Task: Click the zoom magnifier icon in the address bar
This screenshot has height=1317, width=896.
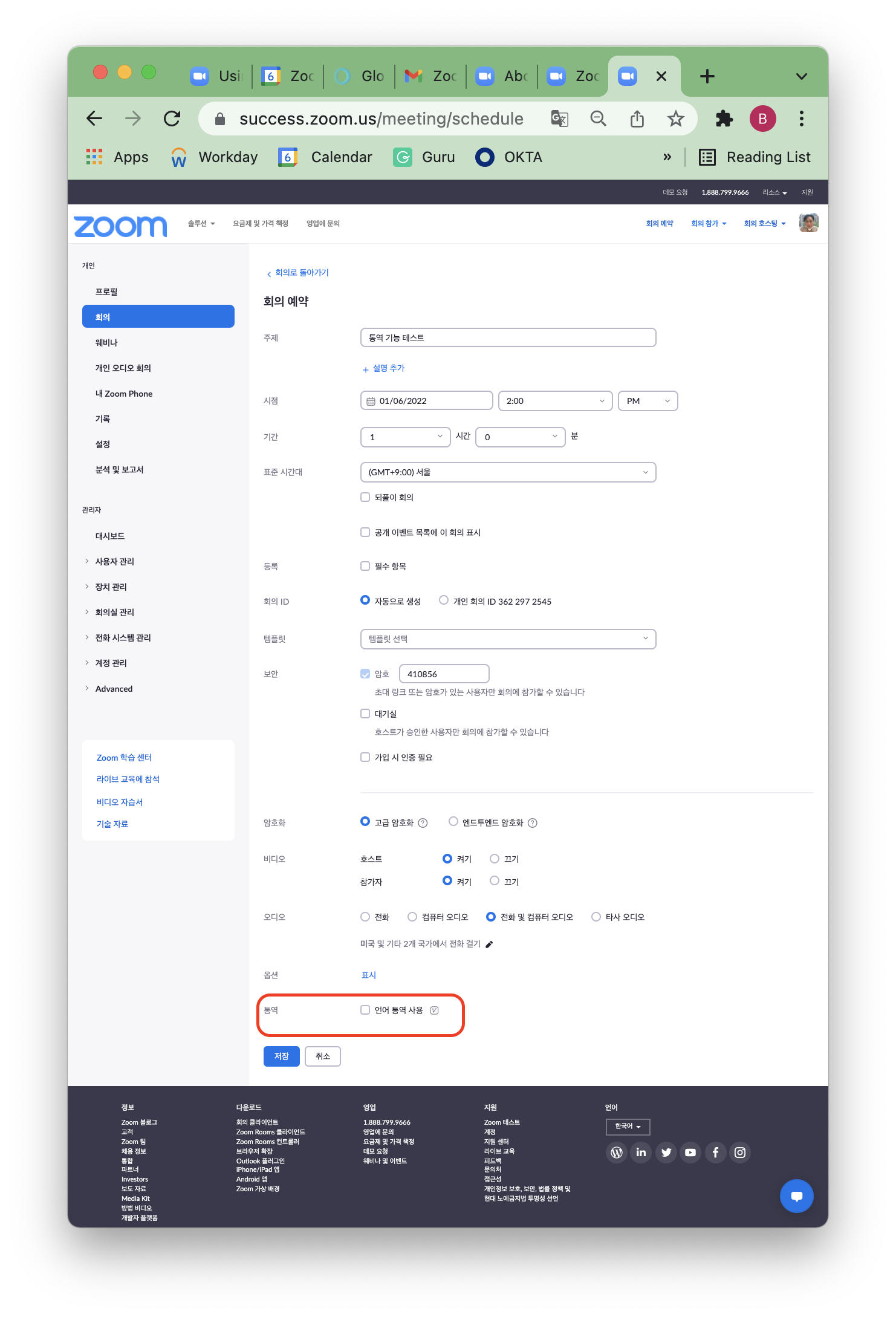Action: click(x=599, y=119)
